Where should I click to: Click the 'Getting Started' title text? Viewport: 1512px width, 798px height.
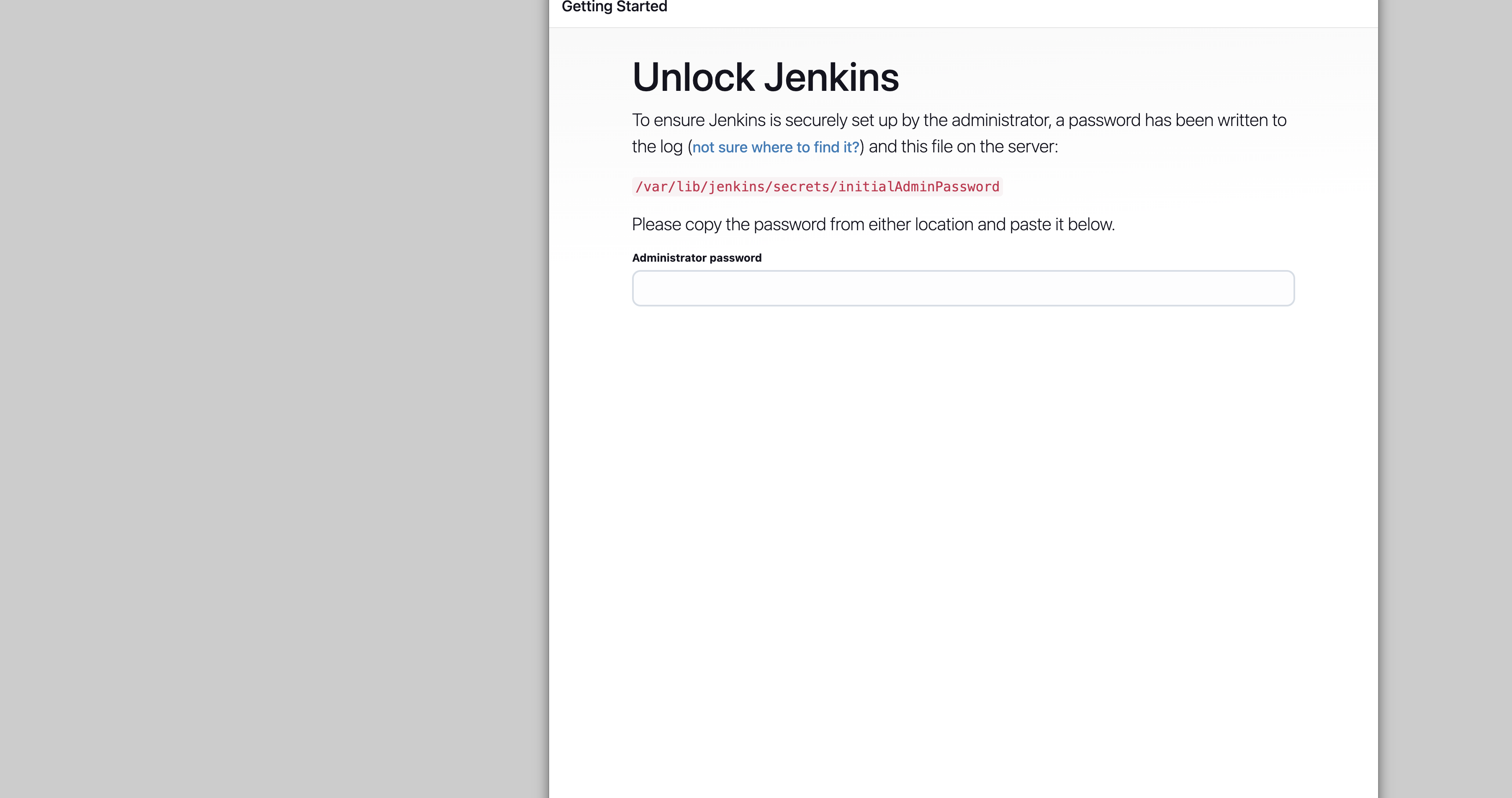[x=615, y=6]
